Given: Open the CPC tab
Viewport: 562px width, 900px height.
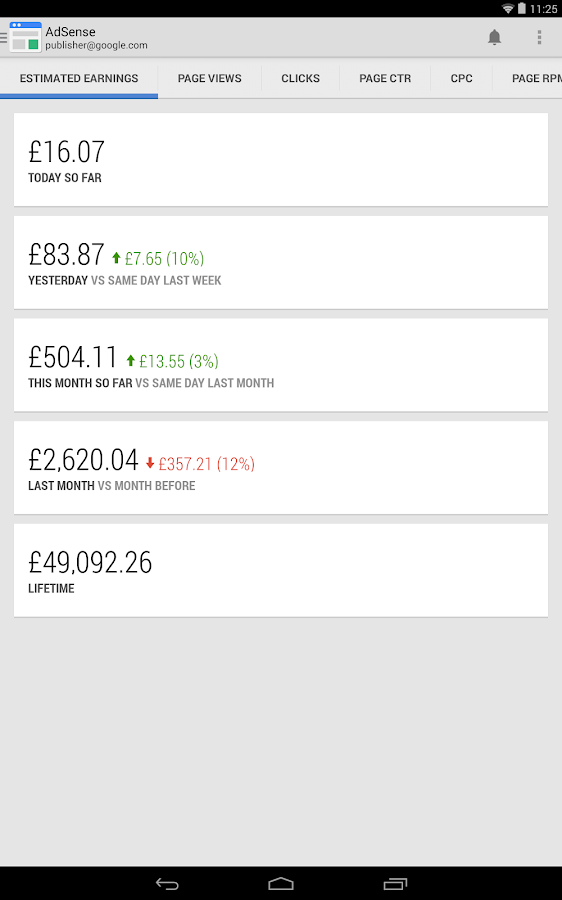Looking at the screenshot, I should click(462, 79).
